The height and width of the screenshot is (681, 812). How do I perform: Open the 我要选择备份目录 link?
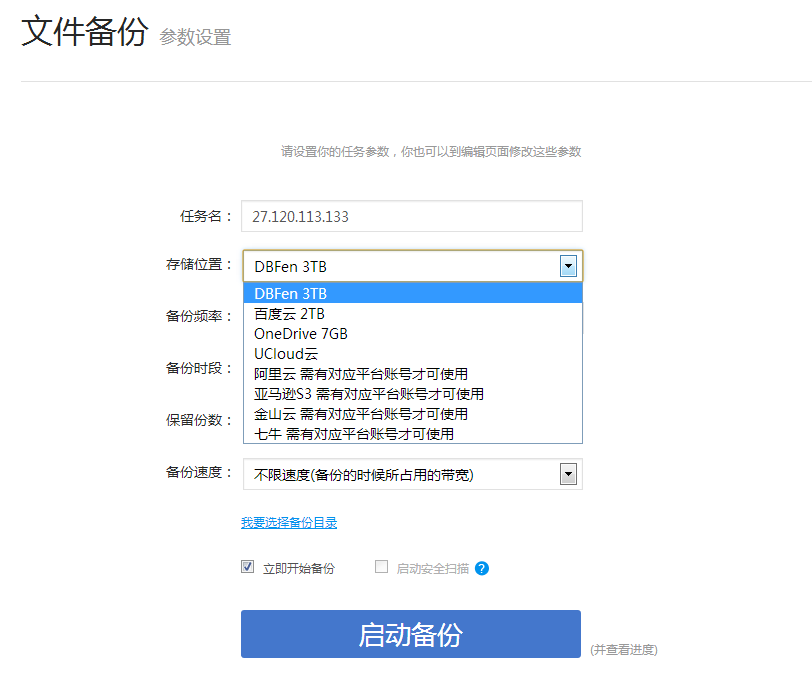(x=289, y=522)
